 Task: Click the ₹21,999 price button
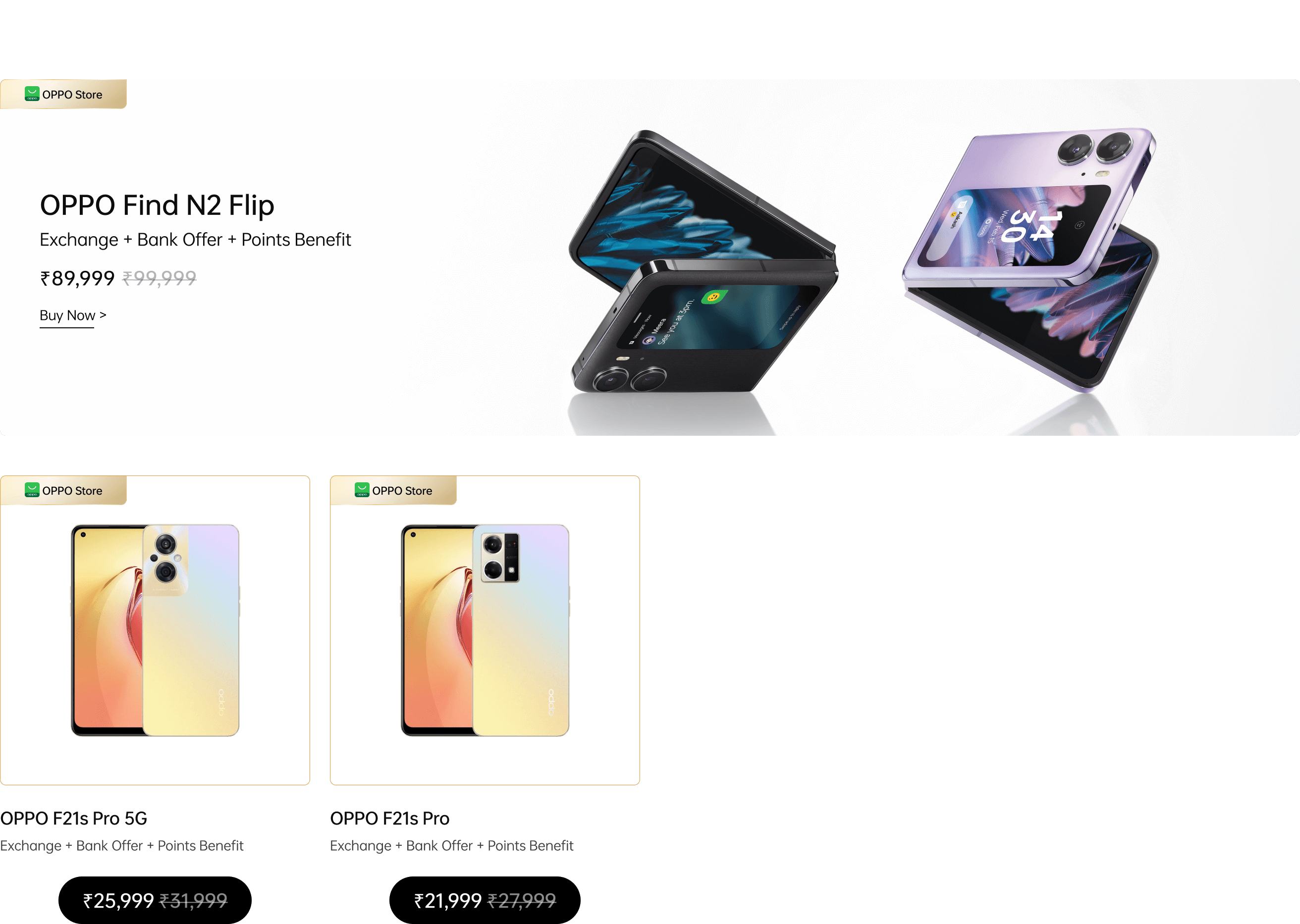pos(485,900)
